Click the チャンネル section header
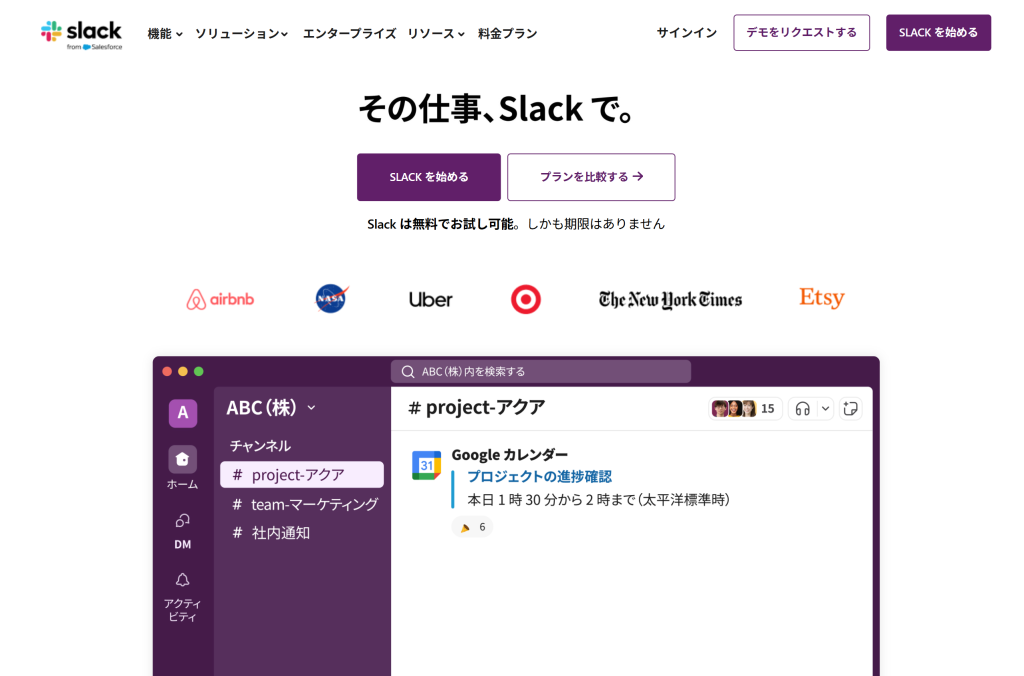 pyautogui.click(x=260, y=446)
